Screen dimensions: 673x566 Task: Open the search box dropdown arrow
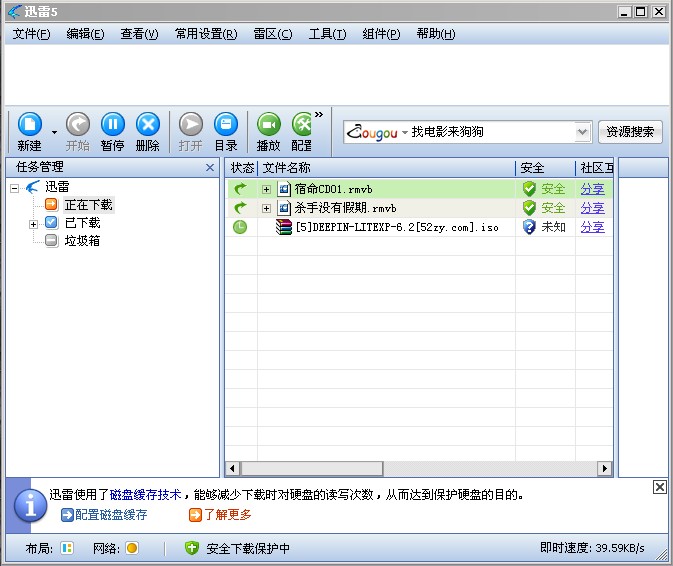pos(582,132)
